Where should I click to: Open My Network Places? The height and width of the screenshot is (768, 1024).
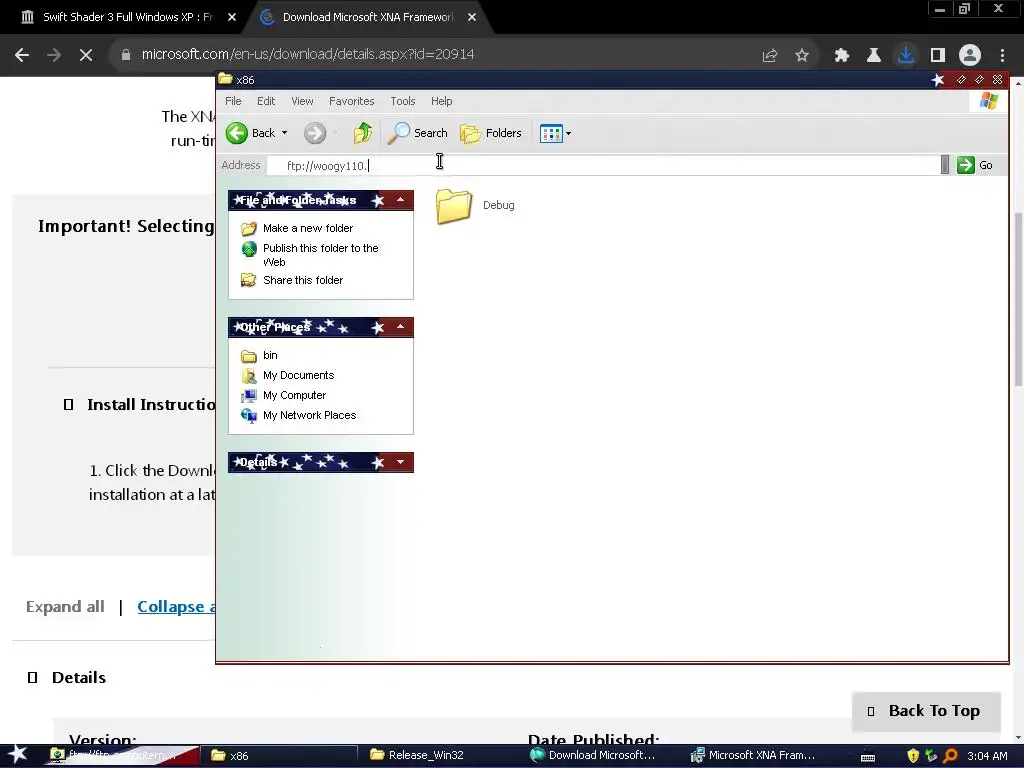coord(310,415)
